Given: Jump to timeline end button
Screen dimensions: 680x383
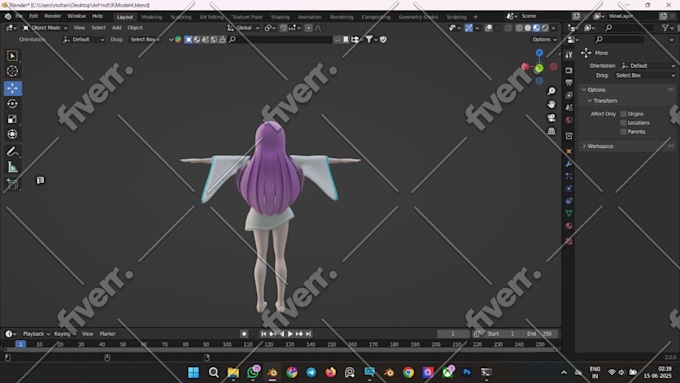Looking at the screenshot, I should [x=308, y=334].
